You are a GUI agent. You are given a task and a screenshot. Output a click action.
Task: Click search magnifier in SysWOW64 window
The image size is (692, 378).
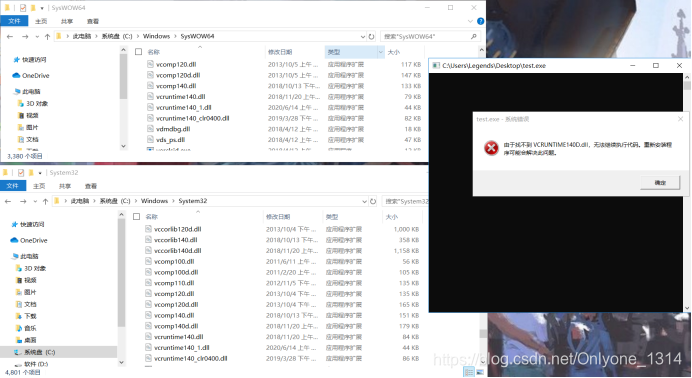pos(474,36)
